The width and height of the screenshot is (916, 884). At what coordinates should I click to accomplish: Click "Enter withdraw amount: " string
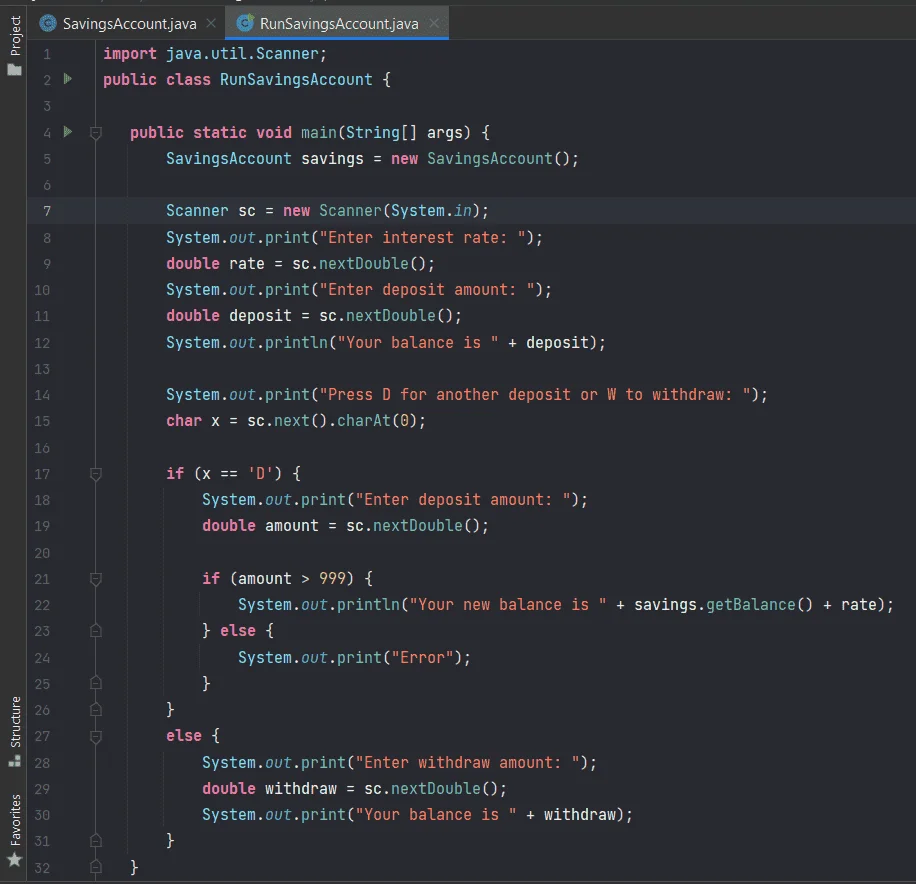(467, 763)
